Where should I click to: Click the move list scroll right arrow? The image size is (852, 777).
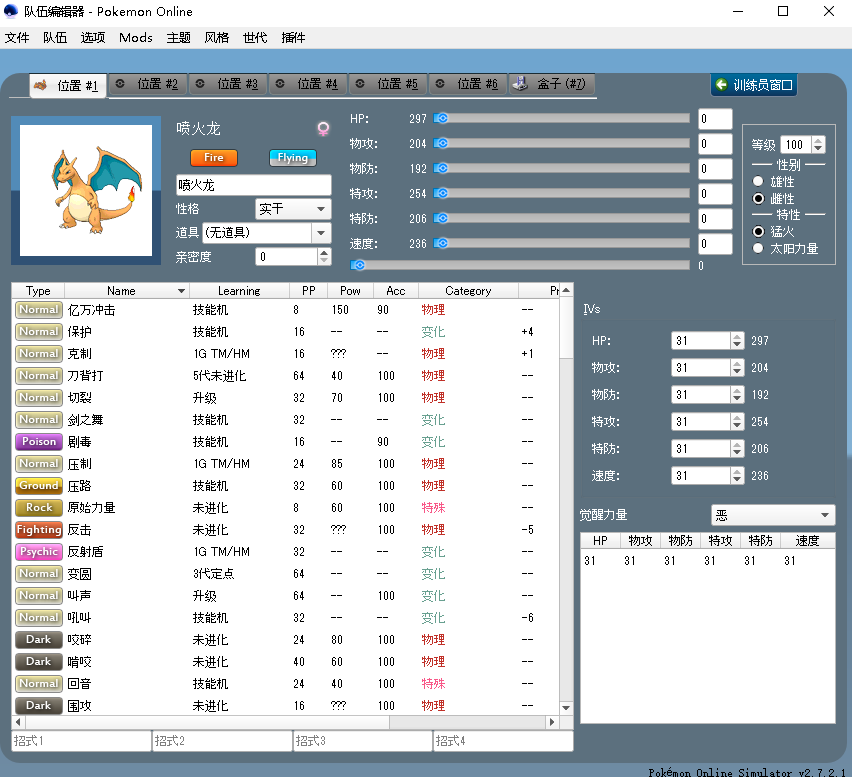(x=552, y=722)
